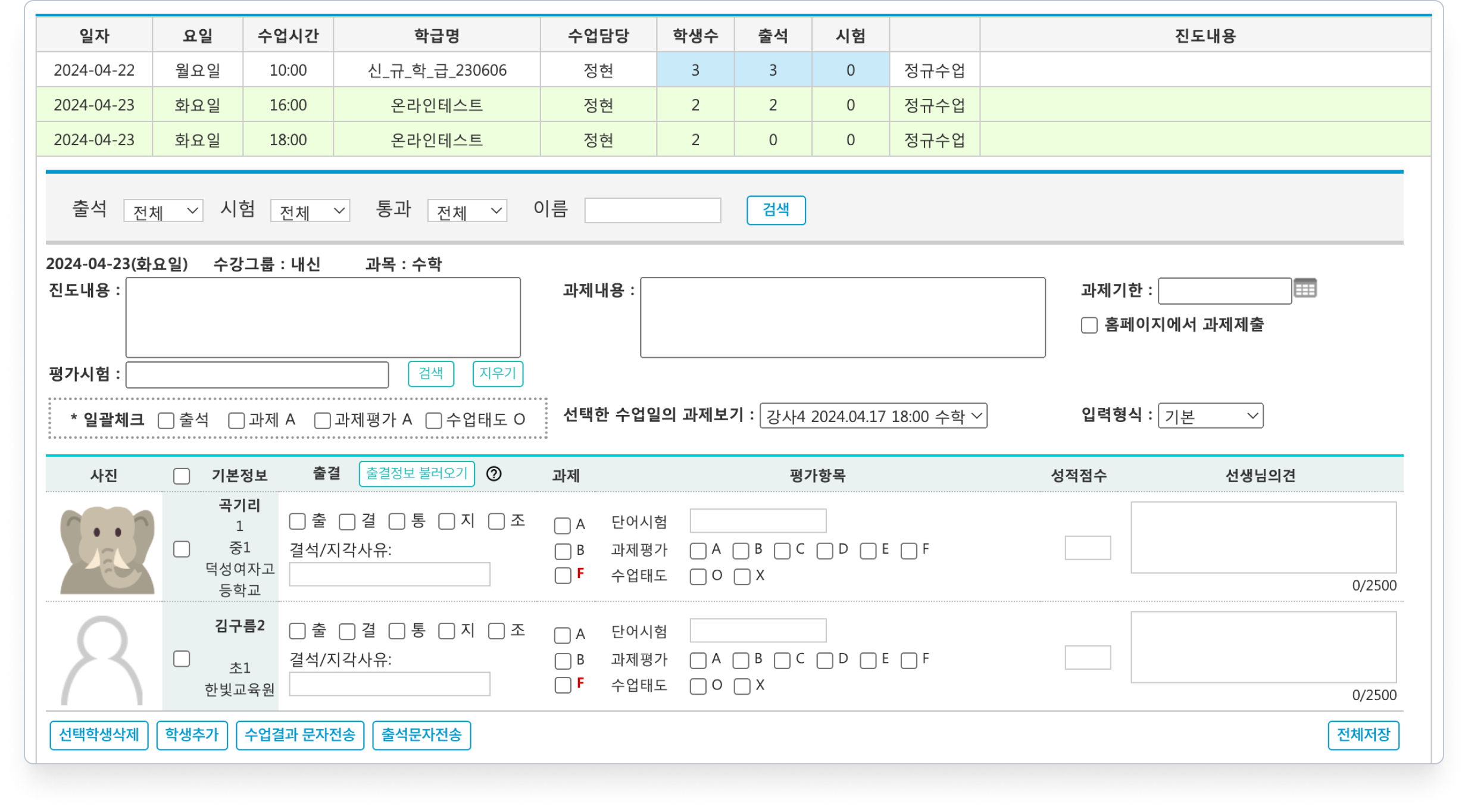Open the 입력형식 기본 dropdown
Viewport: 1468px width, 812px height.
pyautogui.click(x=1210, y=416)
